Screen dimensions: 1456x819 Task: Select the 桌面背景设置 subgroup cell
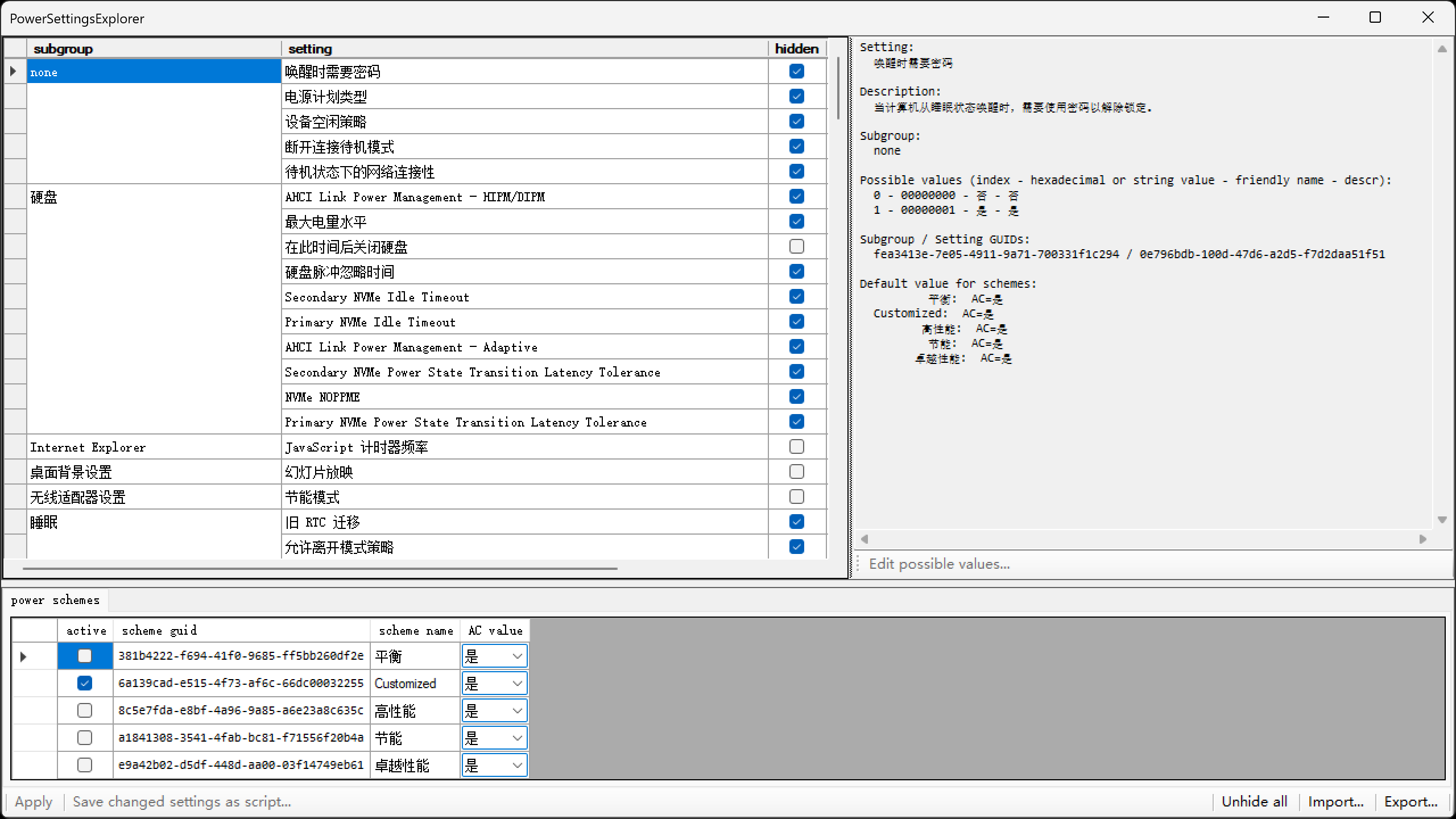(x=154, y=472)
